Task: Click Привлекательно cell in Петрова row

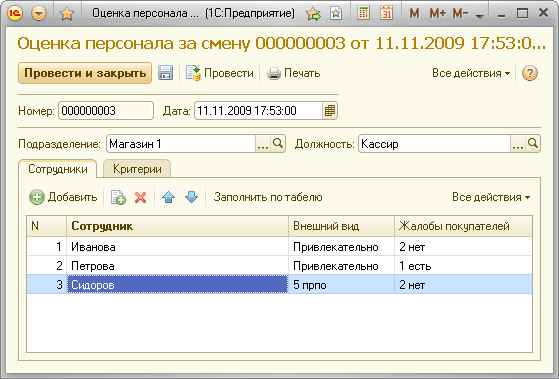Action: [342, 266]
